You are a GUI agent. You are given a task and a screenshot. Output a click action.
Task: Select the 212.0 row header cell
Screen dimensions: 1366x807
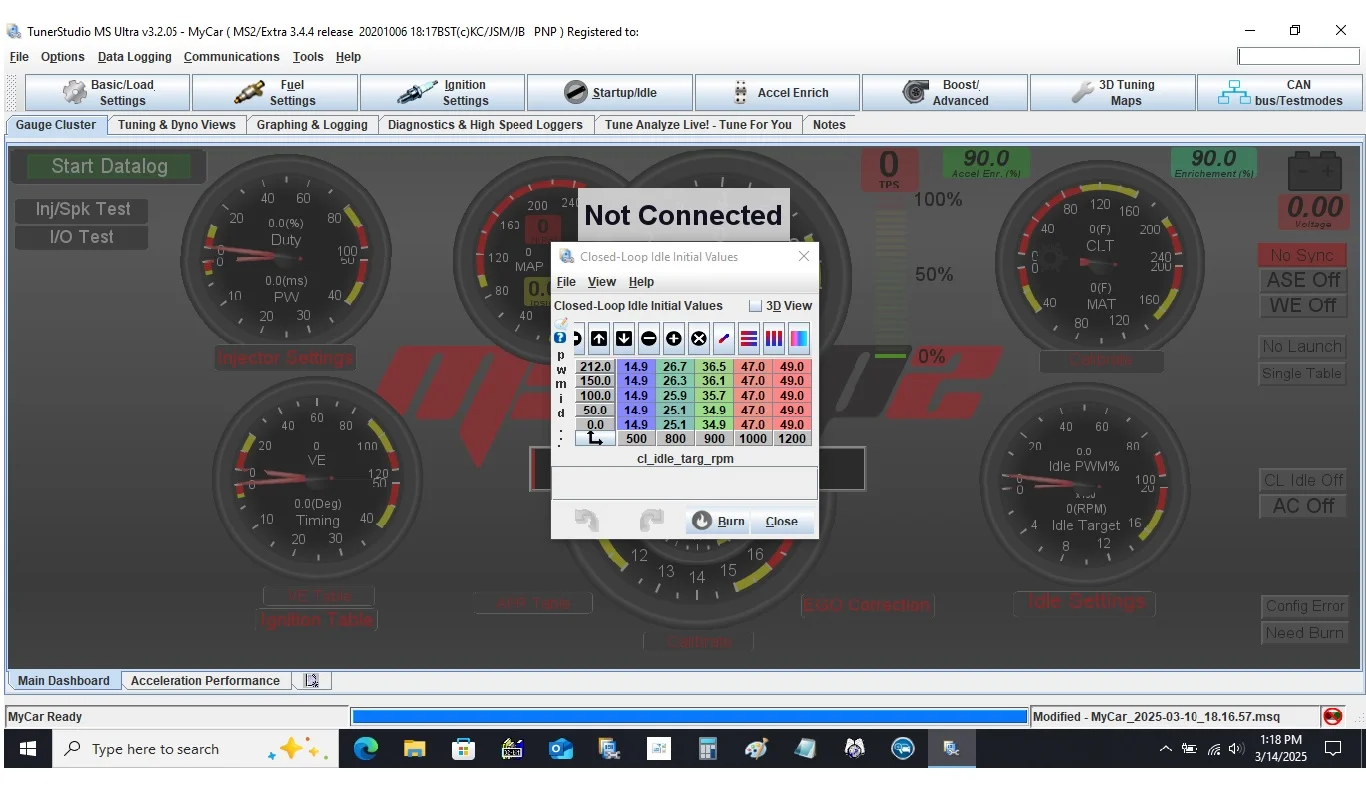pyautogui.click(x=595, y=367)
